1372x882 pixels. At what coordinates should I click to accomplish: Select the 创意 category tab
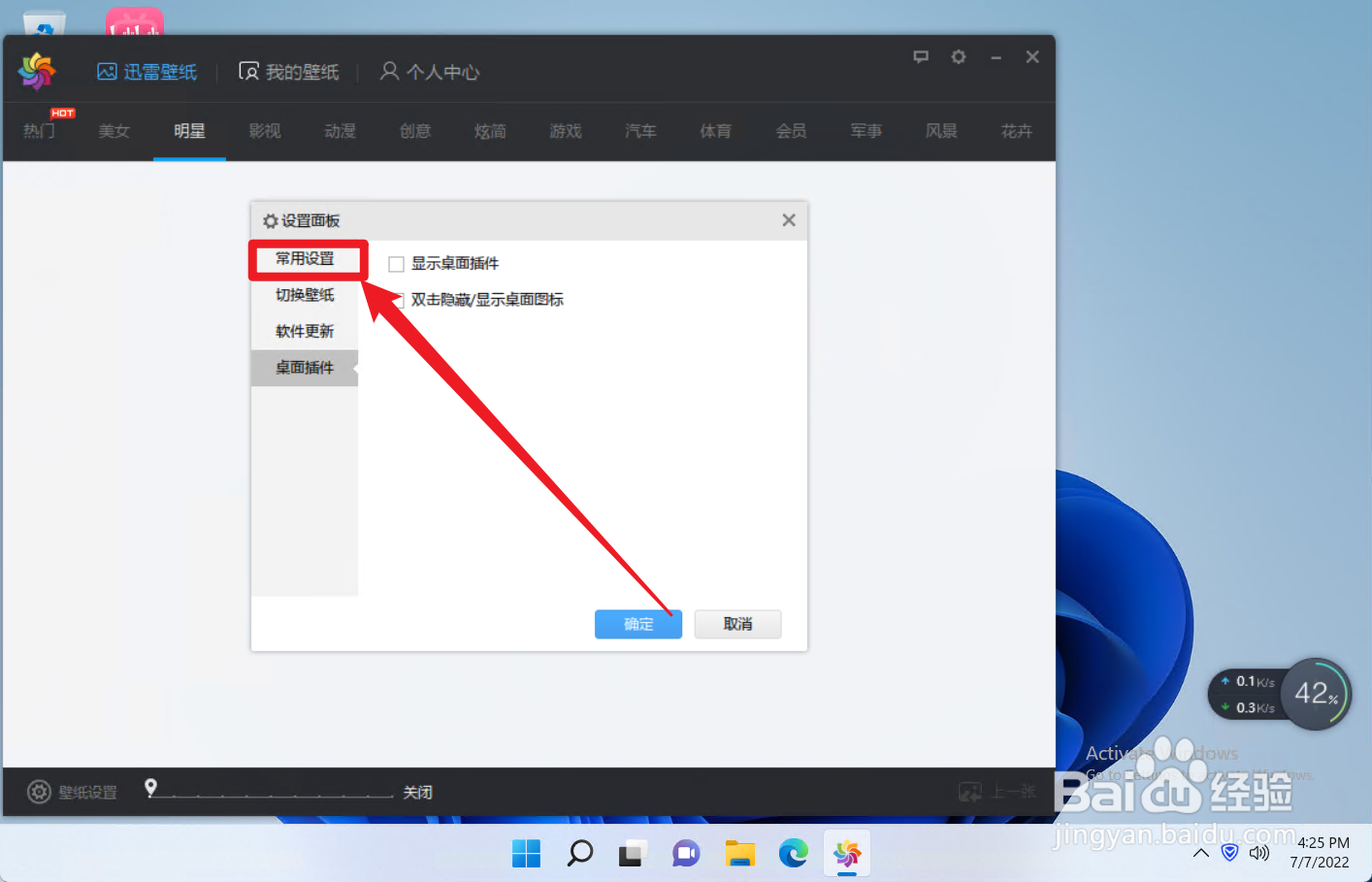point(415,131)
